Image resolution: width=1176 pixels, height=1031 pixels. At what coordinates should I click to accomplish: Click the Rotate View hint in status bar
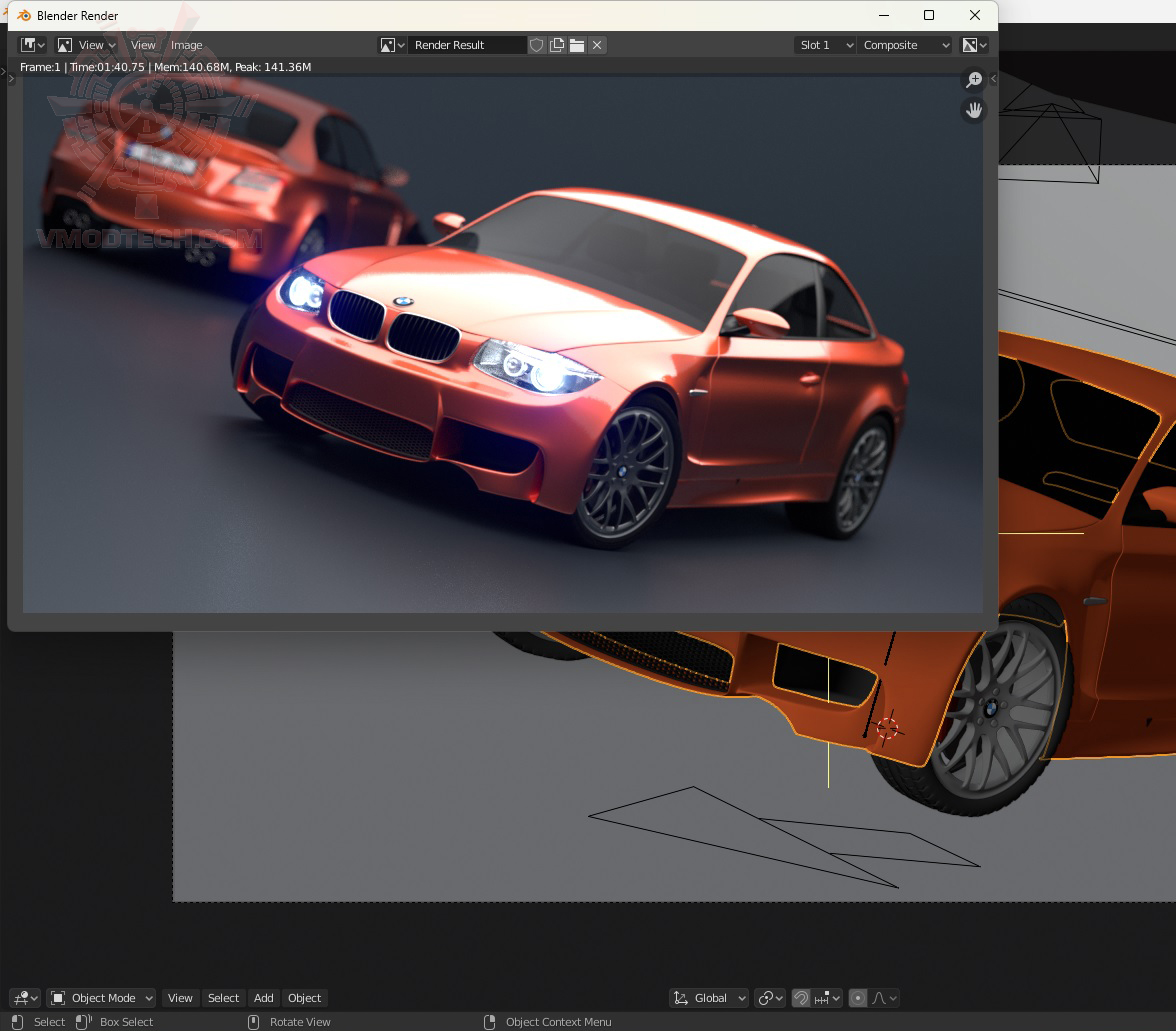pyautogui.click(x=290, y=1022)
